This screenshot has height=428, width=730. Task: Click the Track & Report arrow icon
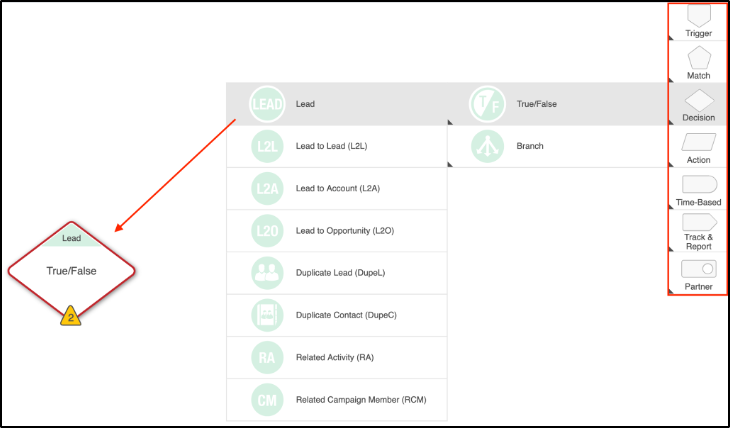click(698, 222)
